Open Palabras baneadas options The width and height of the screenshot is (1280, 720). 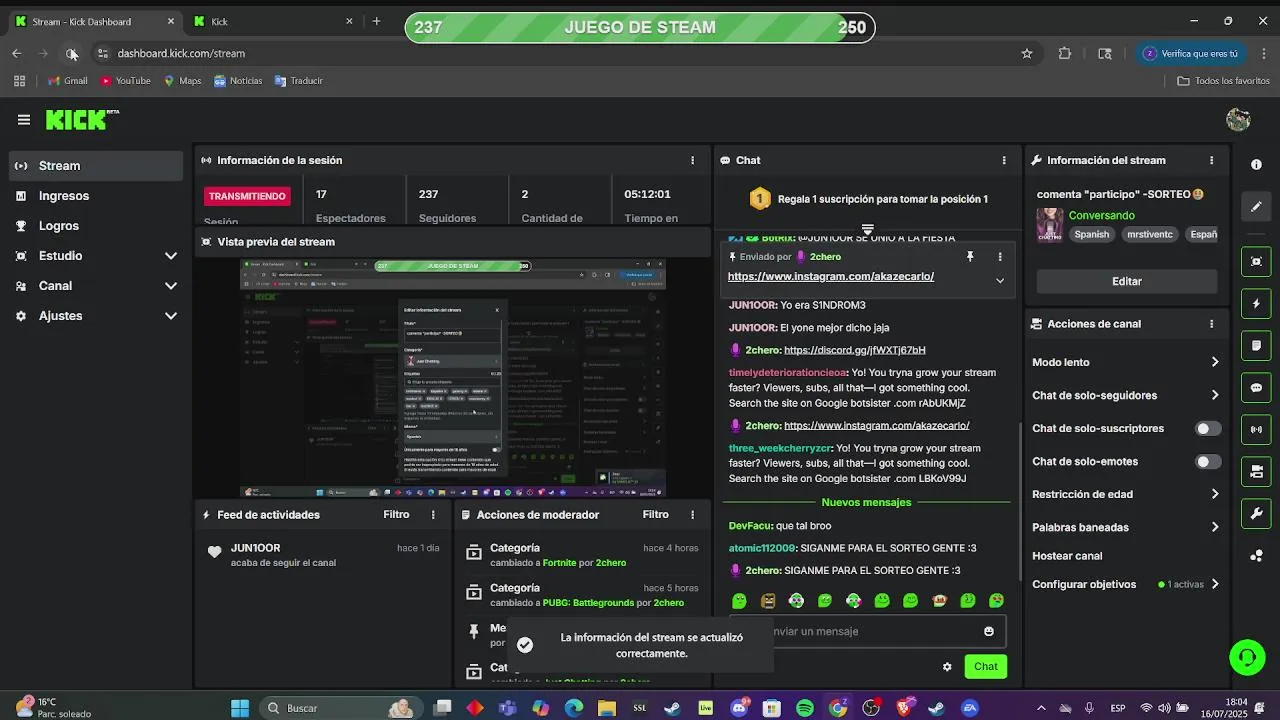pyautogui.click(x=1126, y=527)
